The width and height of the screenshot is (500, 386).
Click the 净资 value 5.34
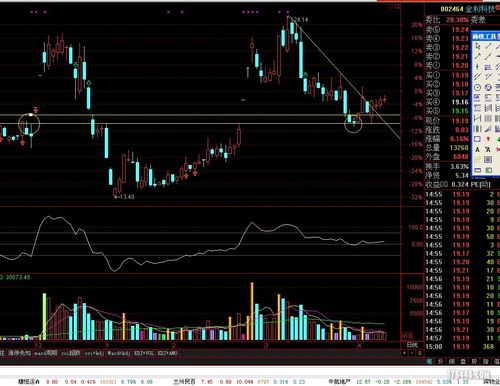pyautogui.click(x=462, y=175)
